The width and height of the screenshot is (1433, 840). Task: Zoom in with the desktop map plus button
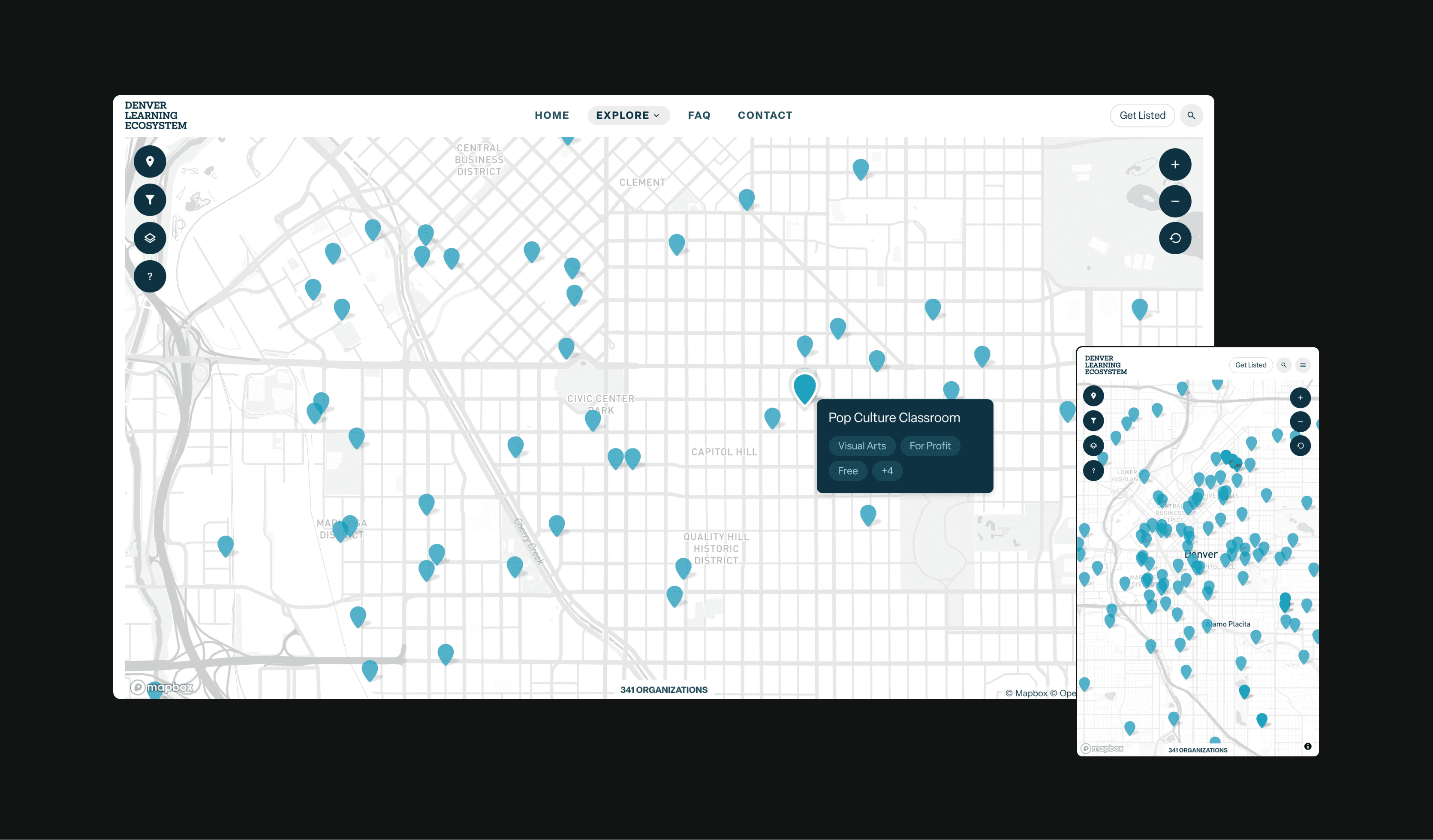click(1175, 164)
